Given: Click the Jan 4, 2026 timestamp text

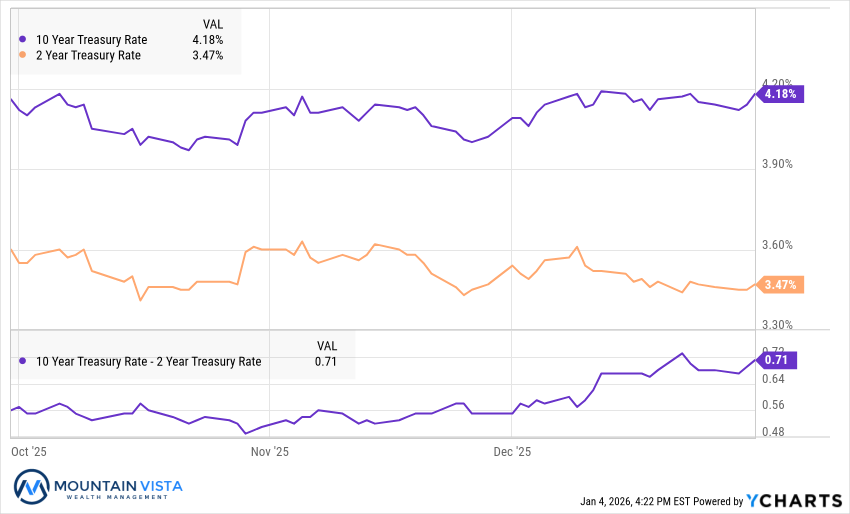Looking at the screenshot, I should click(x=636, y=501).
